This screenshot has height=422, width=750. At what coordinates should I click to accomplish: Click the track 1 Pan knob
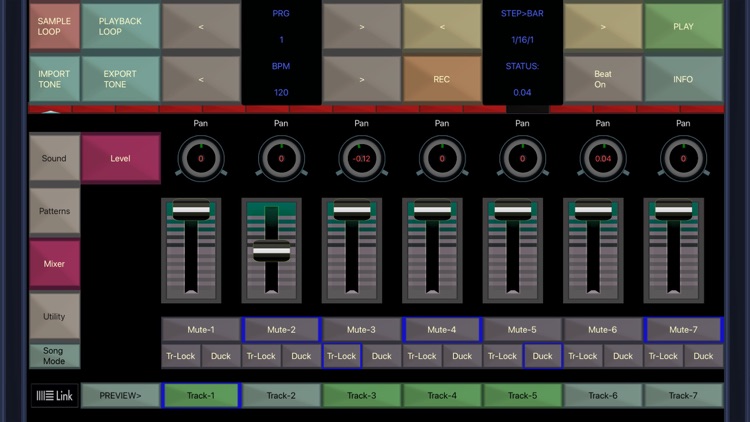(201, 158)
